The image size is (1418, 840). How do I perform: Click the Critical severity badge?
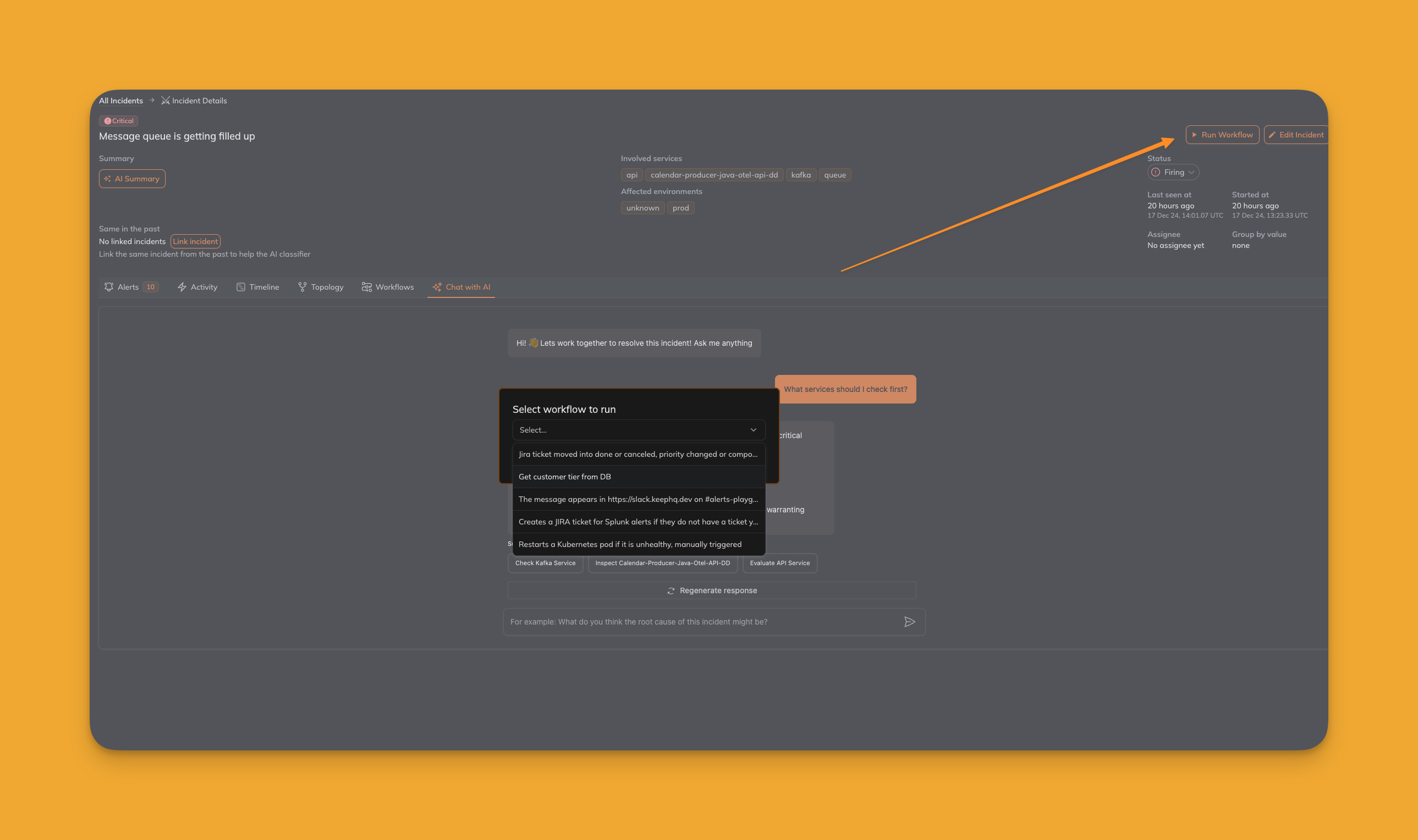(118, 120)
